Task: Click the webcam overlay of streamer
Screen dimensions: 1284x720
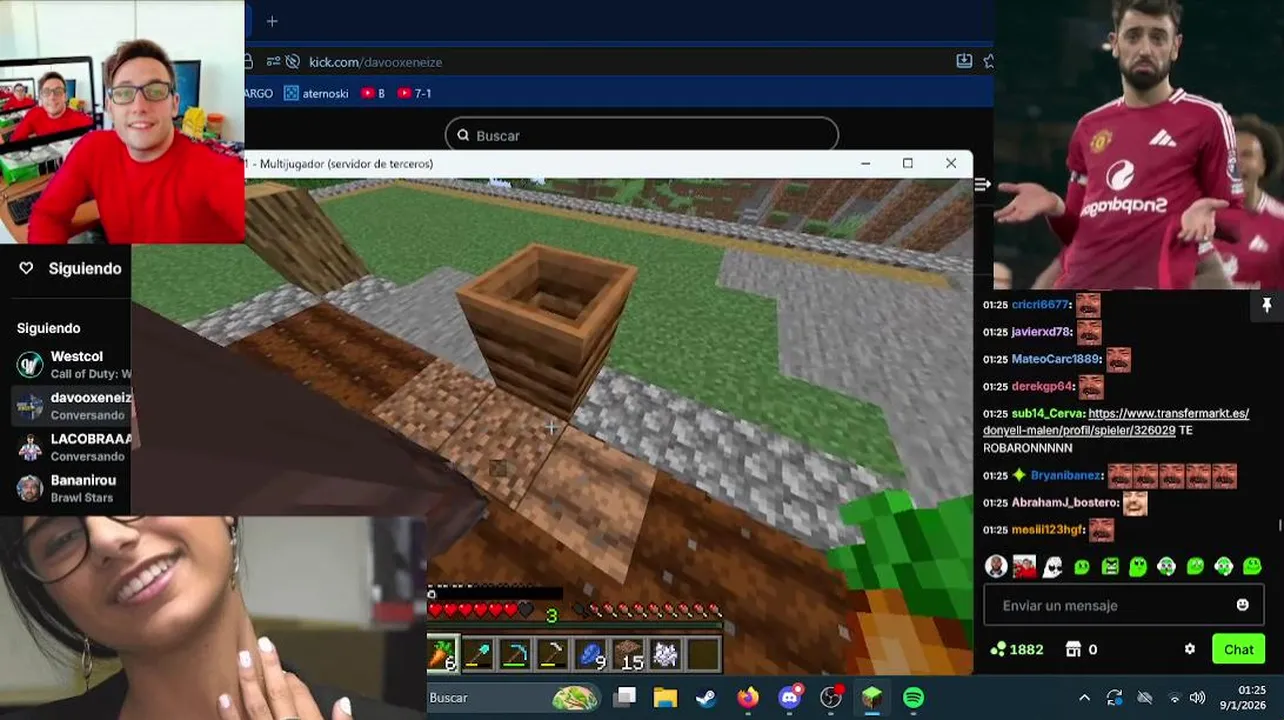Action: pos(122,121)
